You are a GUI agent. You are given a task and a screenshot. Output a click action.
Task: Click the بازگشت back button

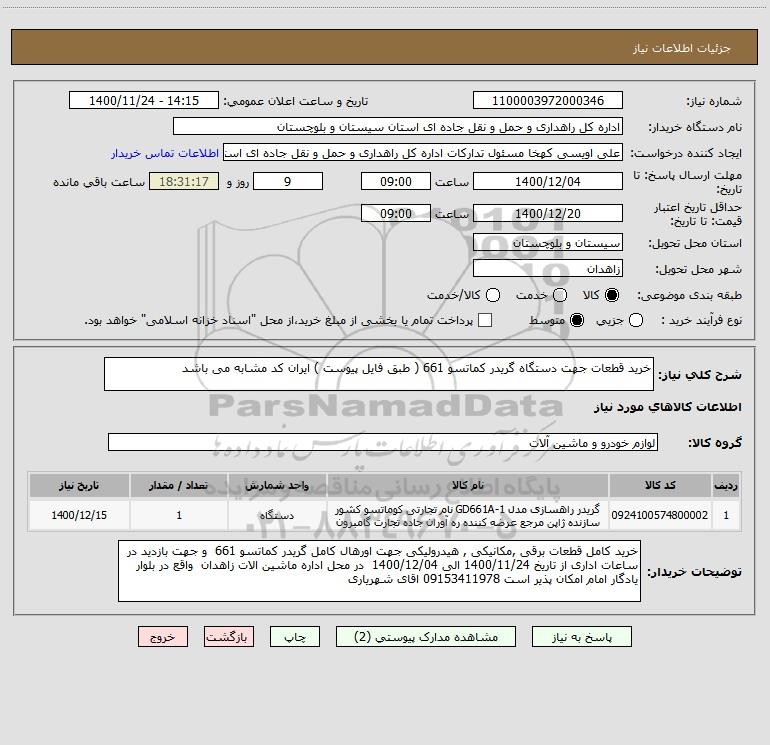[229, 637]
